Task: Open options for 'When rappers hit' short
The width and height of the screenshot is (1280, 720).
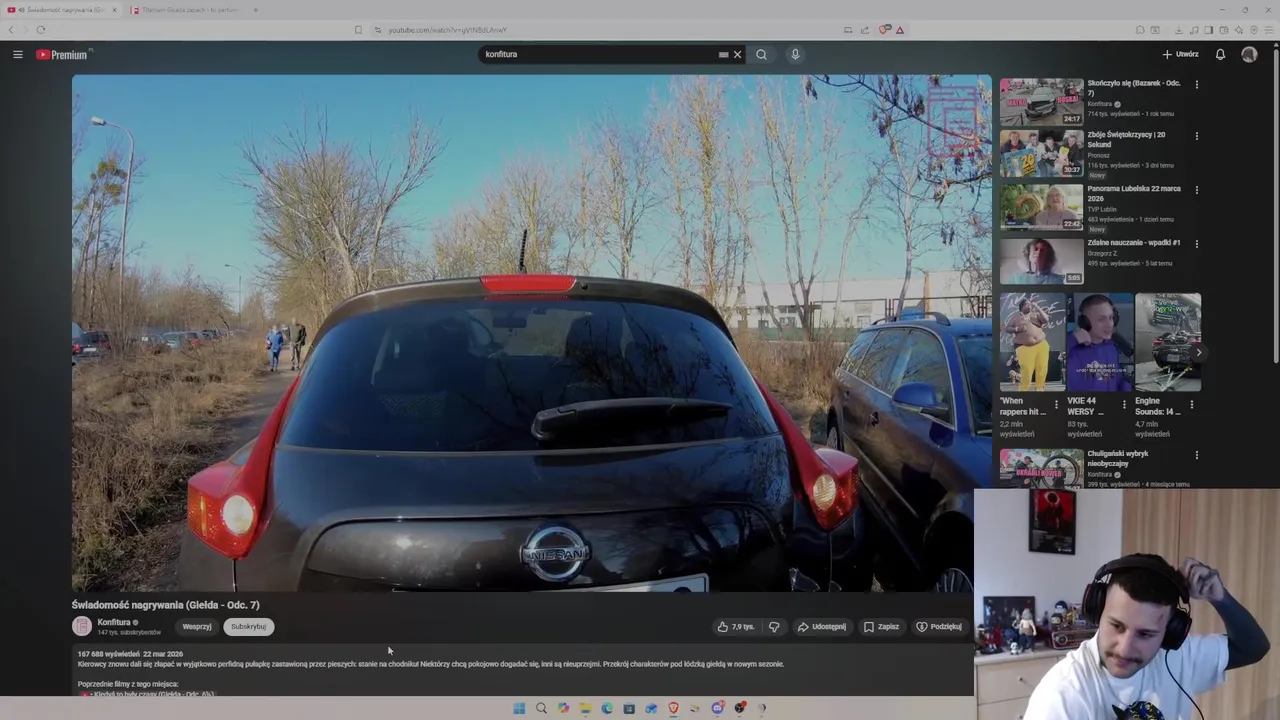Action: click(x=1056, y=405)
